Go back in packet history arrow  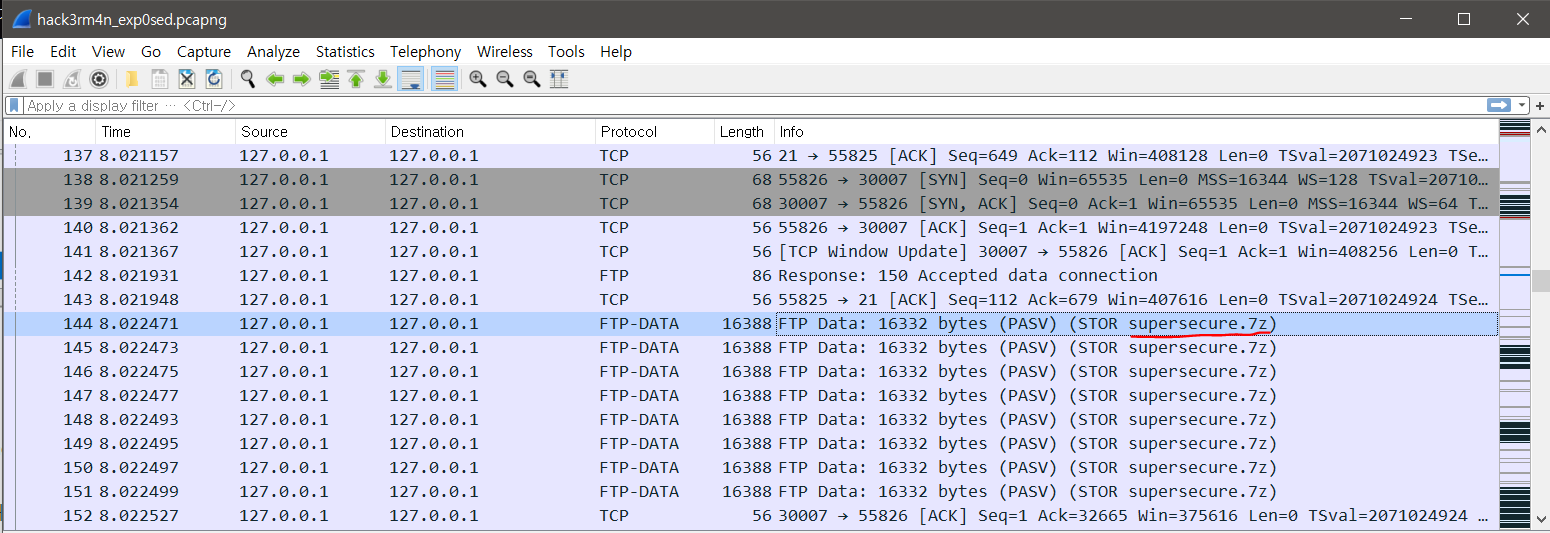tap(274, 79)
